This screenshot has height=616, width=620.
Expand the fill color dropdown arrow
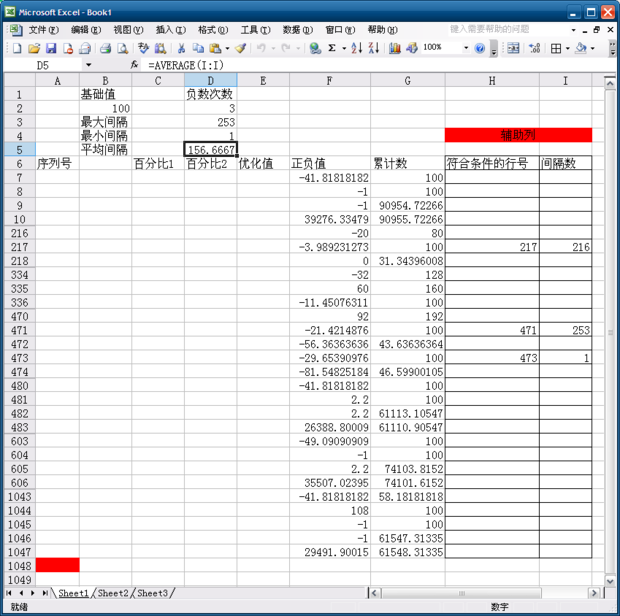point(593,48)
